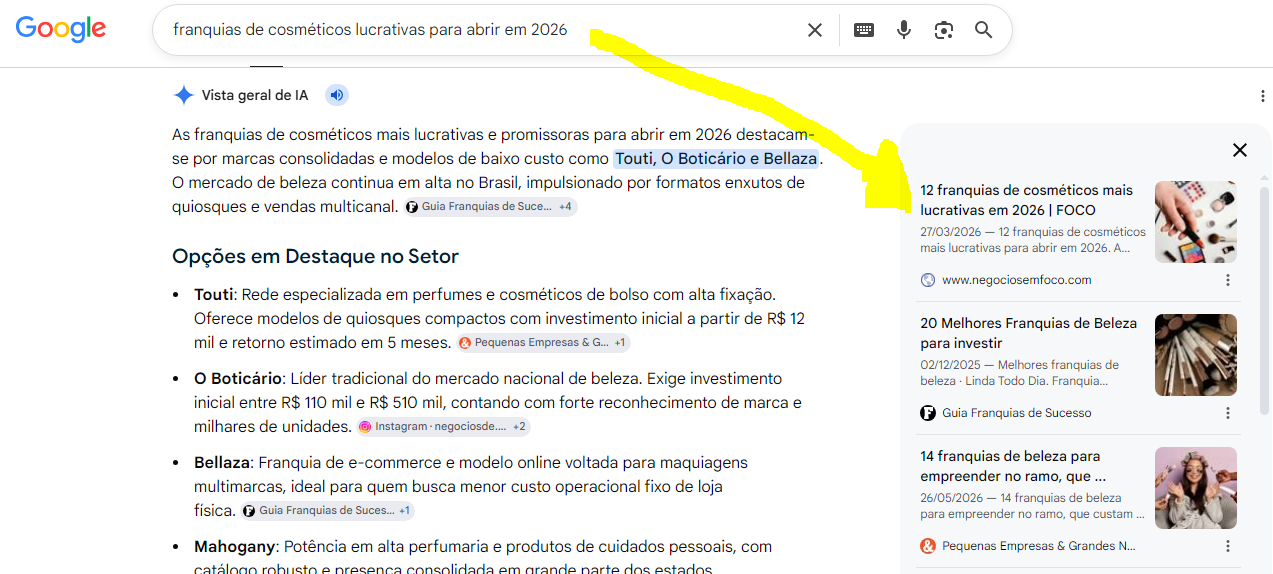
Task: Open '14 franquias de beleza para empreender' result
Action: (x=1013, y=466)
